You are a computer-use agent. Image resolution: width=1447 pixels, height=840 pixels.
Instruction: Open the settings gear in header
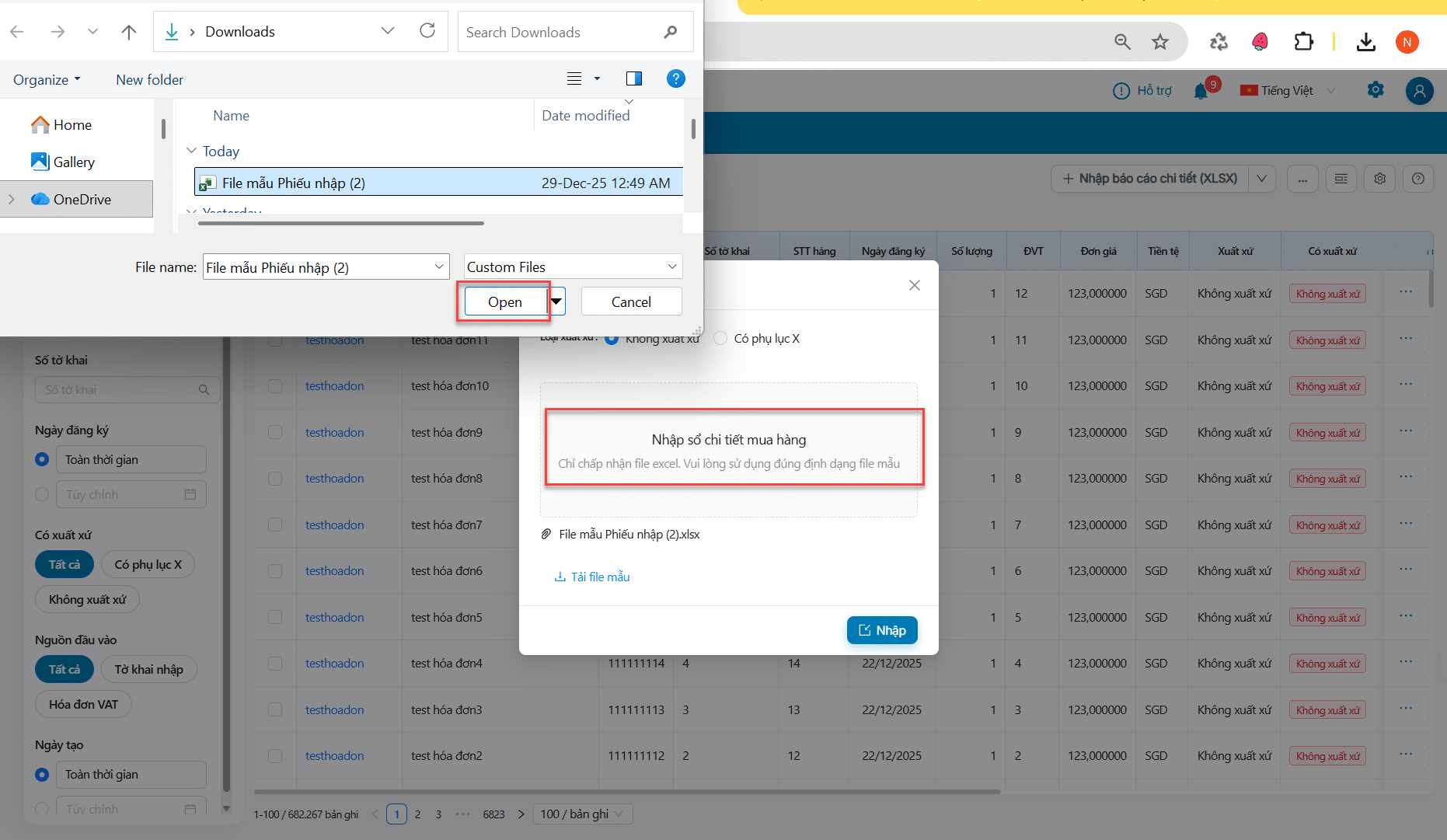click(x=1376, y=90)
